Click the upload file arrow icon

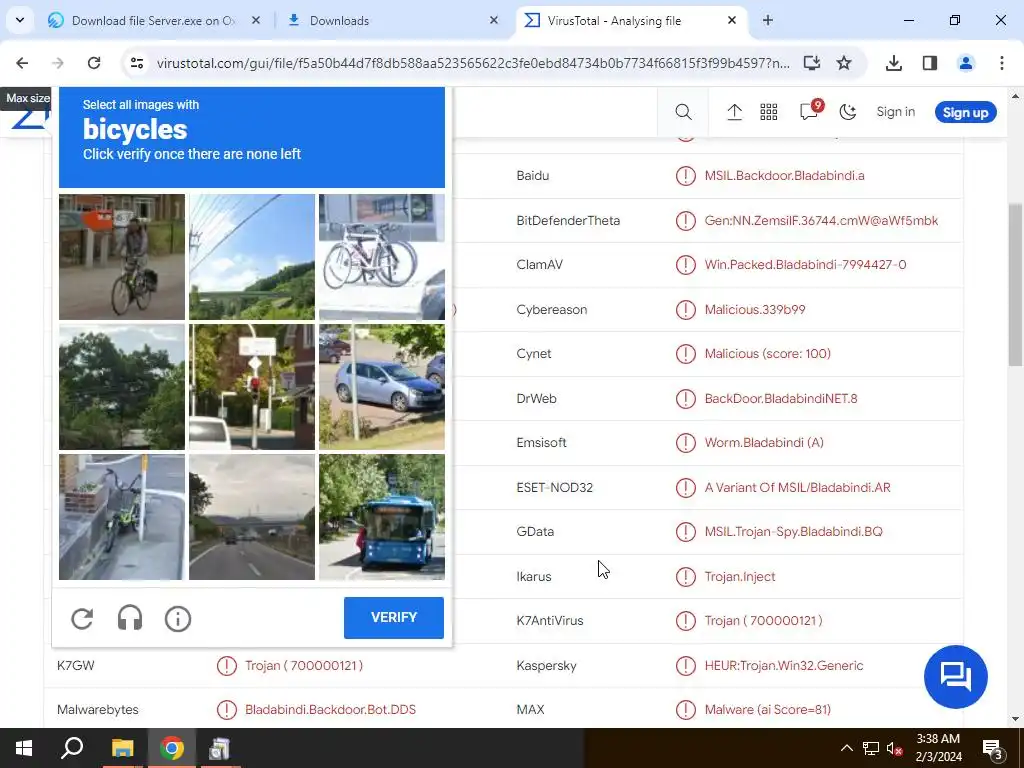pyautogui.click(x=735, y=112)
